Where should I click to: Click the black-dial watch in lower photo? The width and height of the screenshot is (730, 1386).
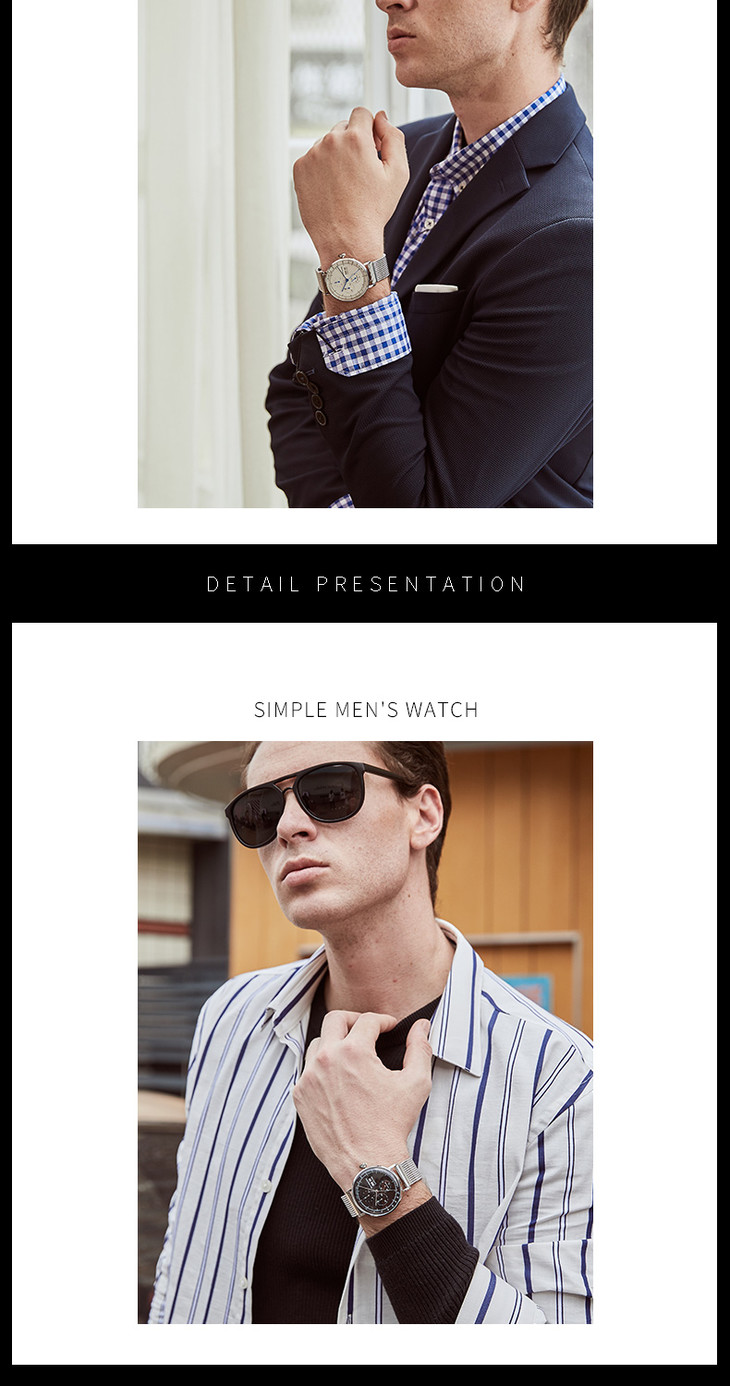pyautogui.click(x=375, y=1189)
